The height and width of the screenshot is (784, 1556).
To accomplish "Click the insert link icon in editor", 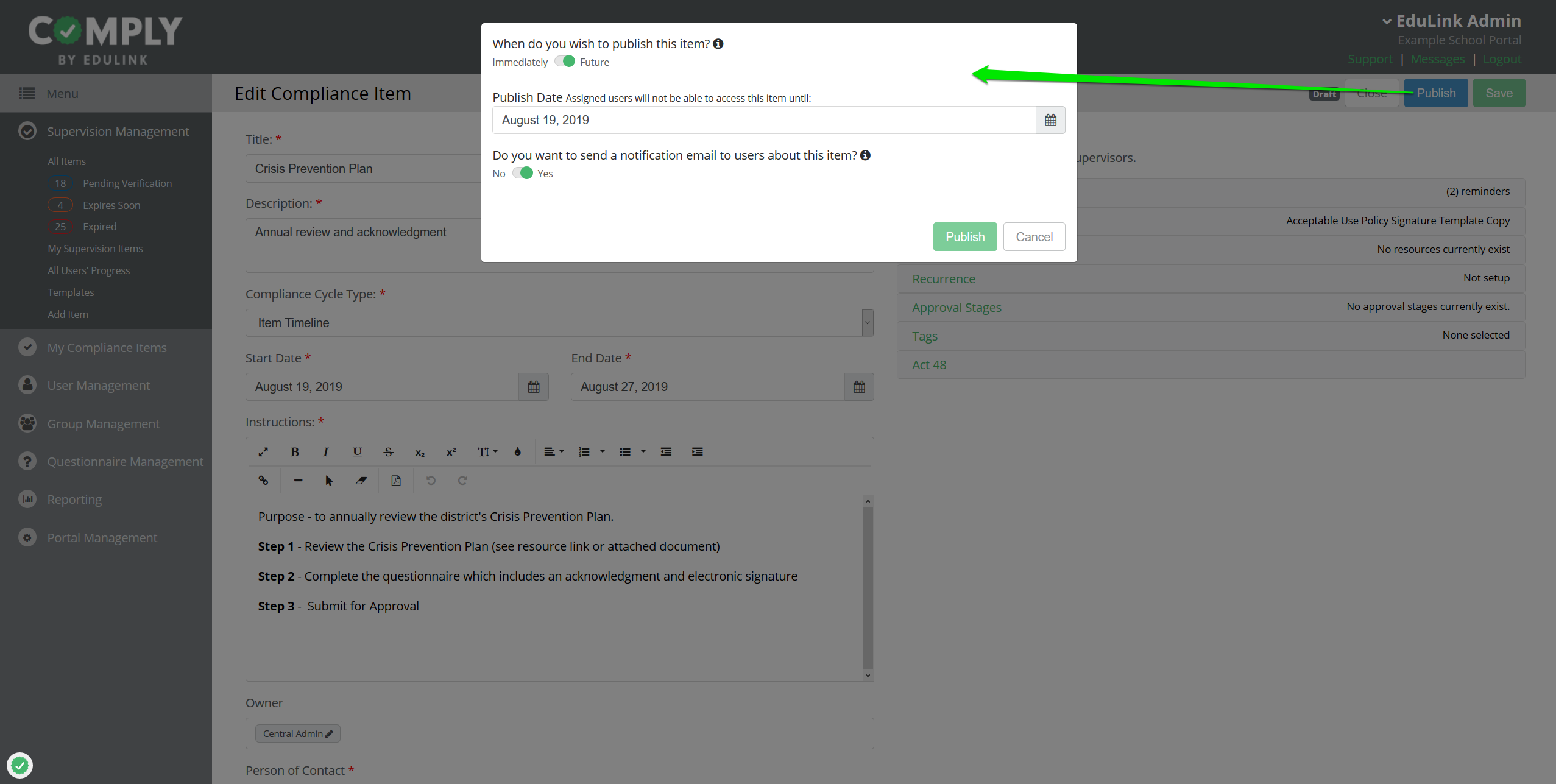I will (x=263, y=481).
